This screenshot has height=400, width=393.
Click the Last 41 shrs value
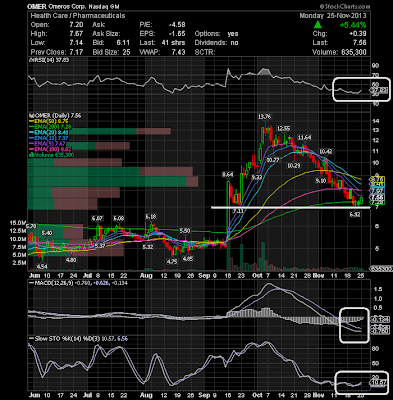(x=173, y=43)
